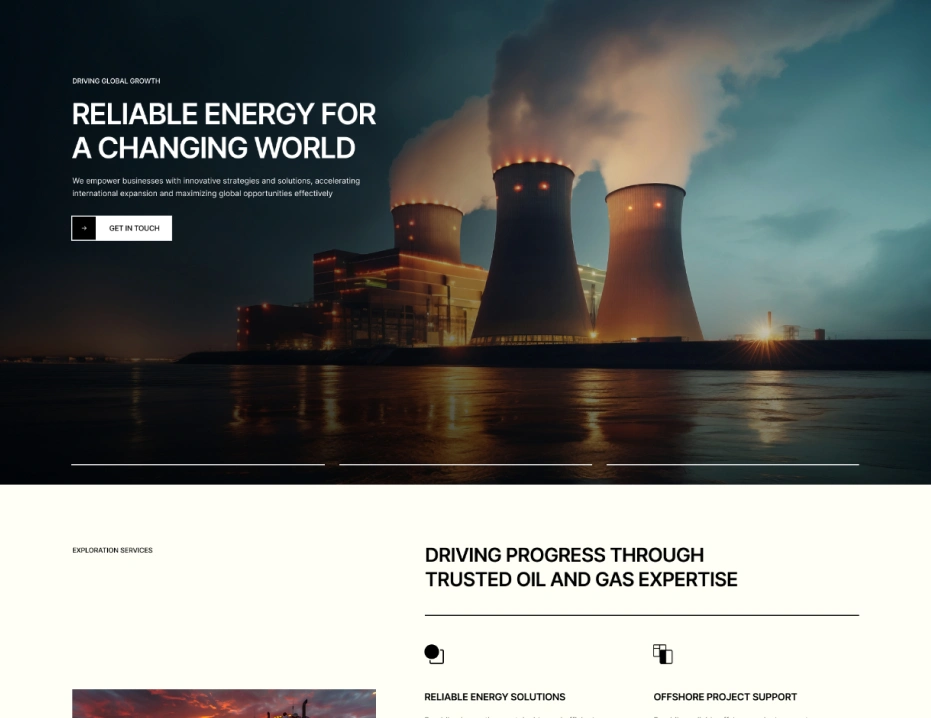Click the overlapping-squares icon above OFFSHORE PROJECT SUPPORT
The width and height of the screenshot is (931, 718).
pyautogui.click(x=663, y=653)
